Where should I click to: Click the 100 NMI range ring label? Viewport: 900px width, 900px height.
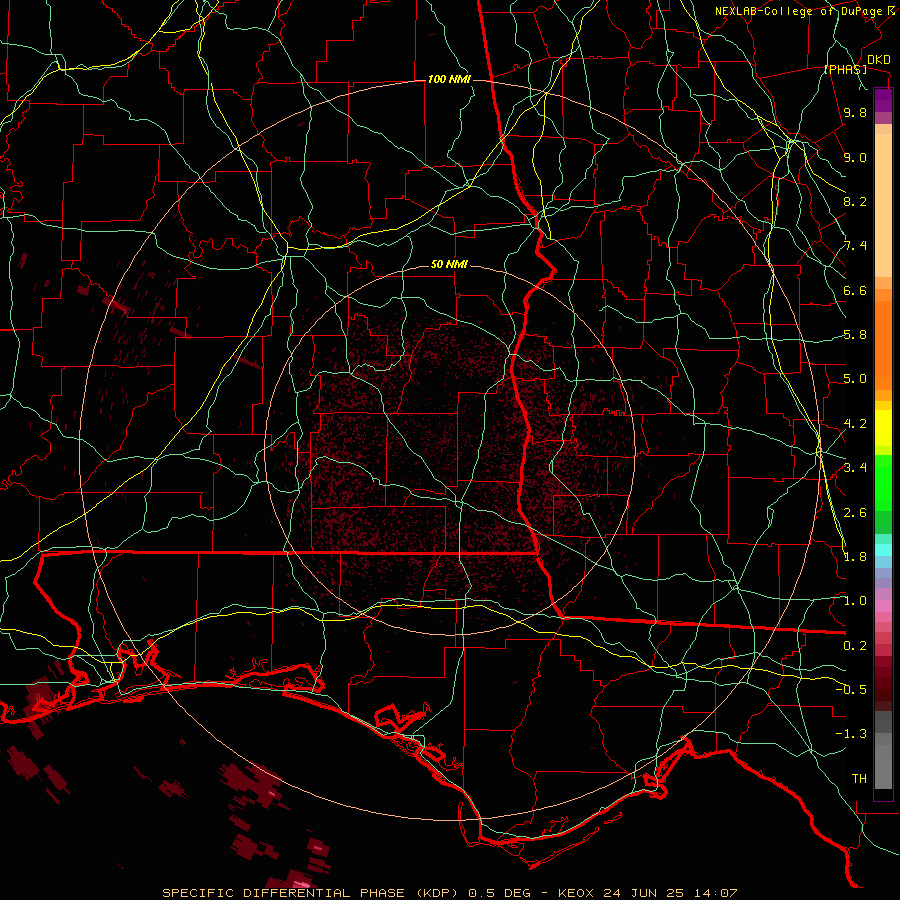(x=449, y=79)
